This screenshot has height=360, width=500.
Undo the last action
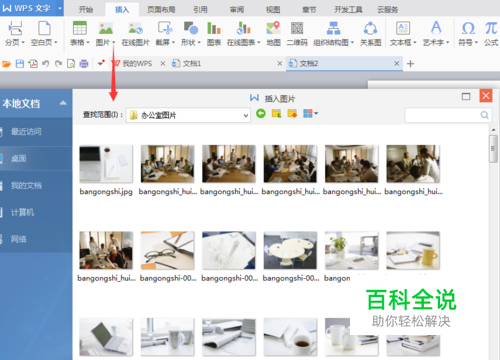click(x=46, y=63)
